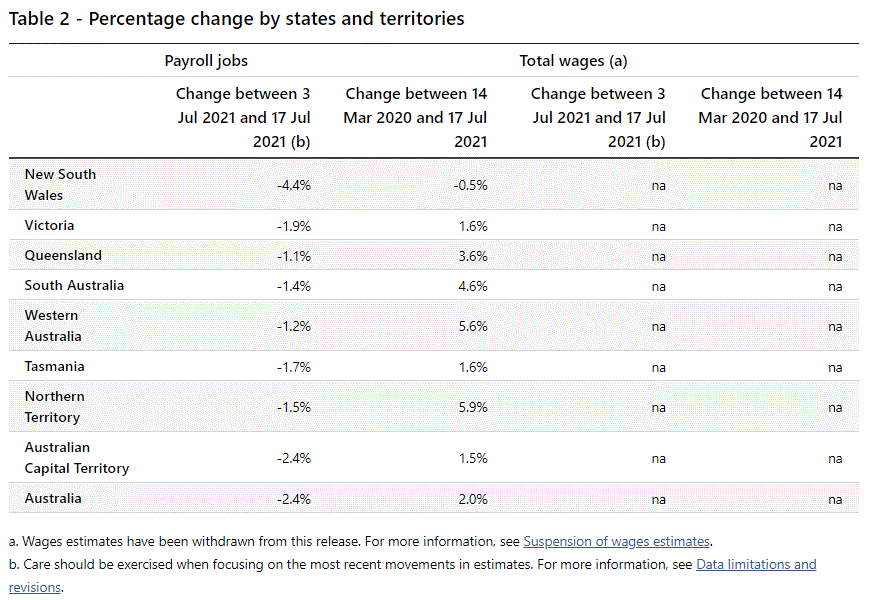
Task: Click the New South Wales row label
Action: 60,184
